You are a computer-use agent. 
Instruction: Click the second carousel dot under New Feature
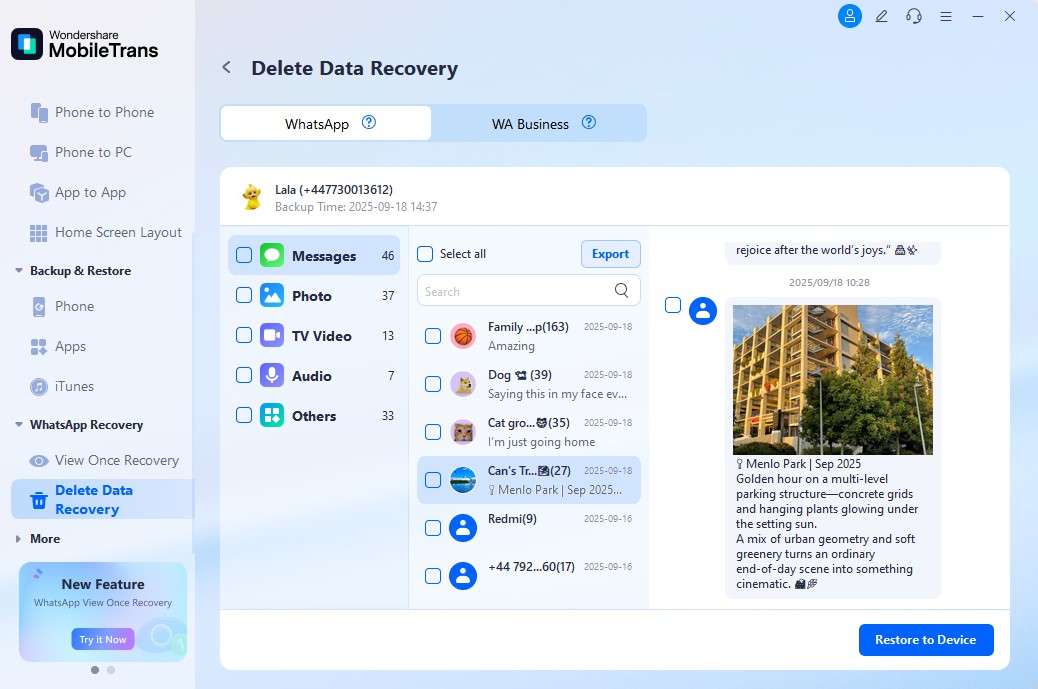[x=111, y=670]
